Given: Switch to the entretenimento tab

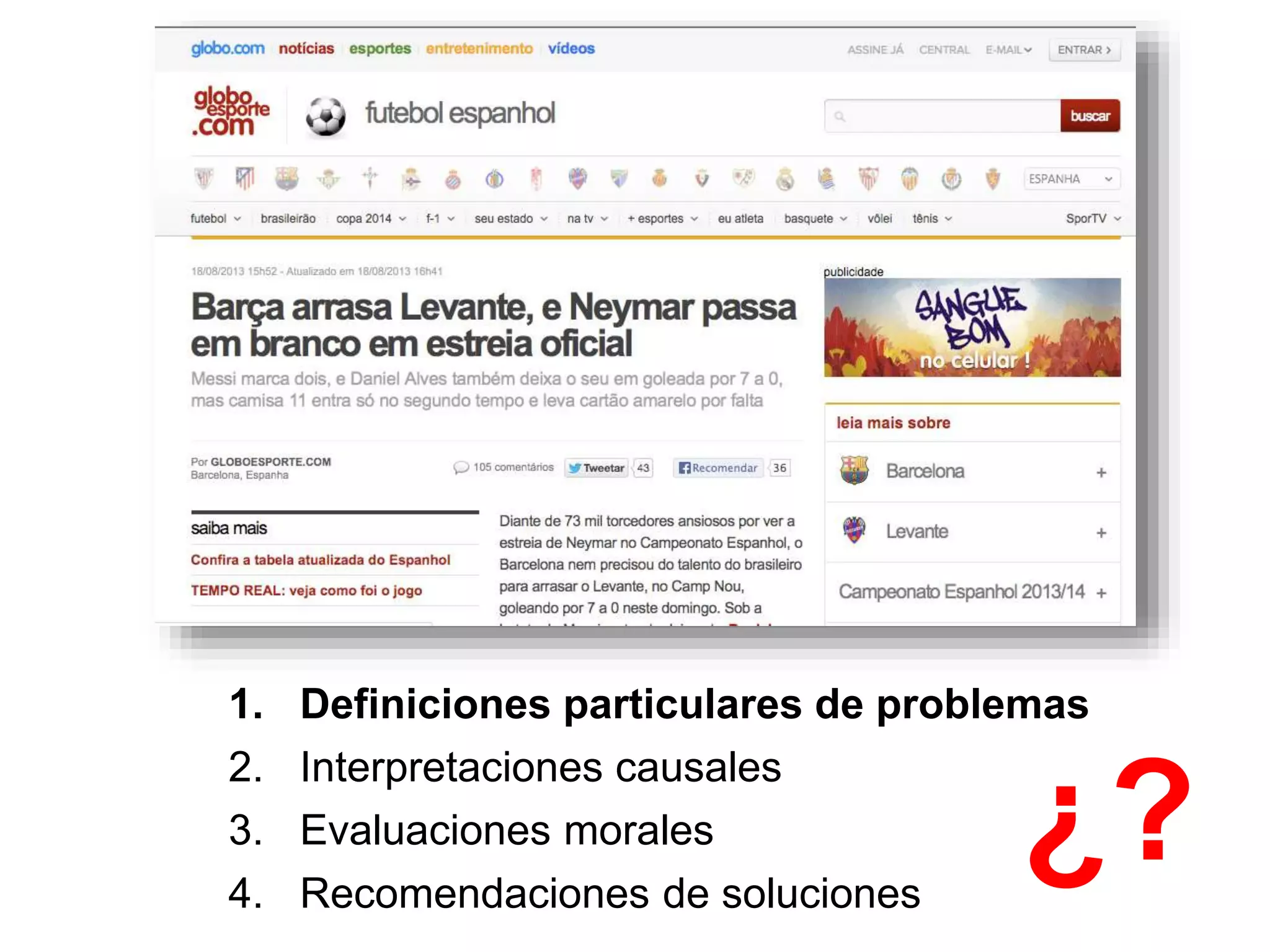Looking at the screenshot, I should [479, 48].
